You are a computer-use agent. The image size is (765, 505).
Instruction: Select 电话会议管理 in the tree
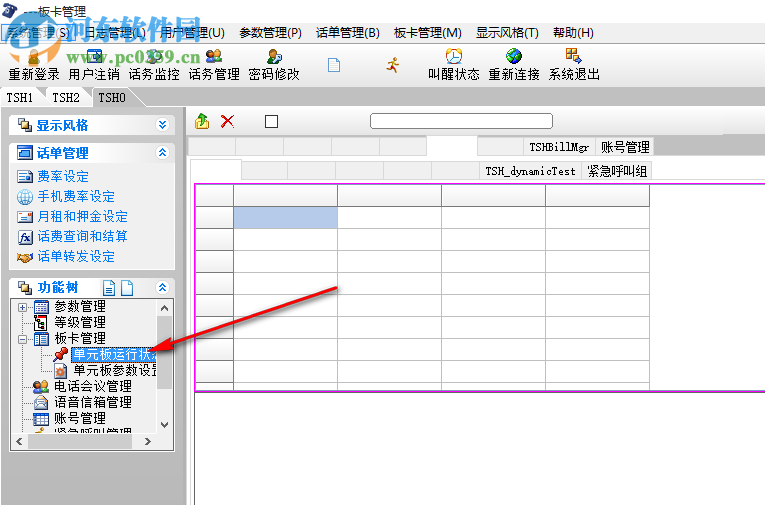93,387
